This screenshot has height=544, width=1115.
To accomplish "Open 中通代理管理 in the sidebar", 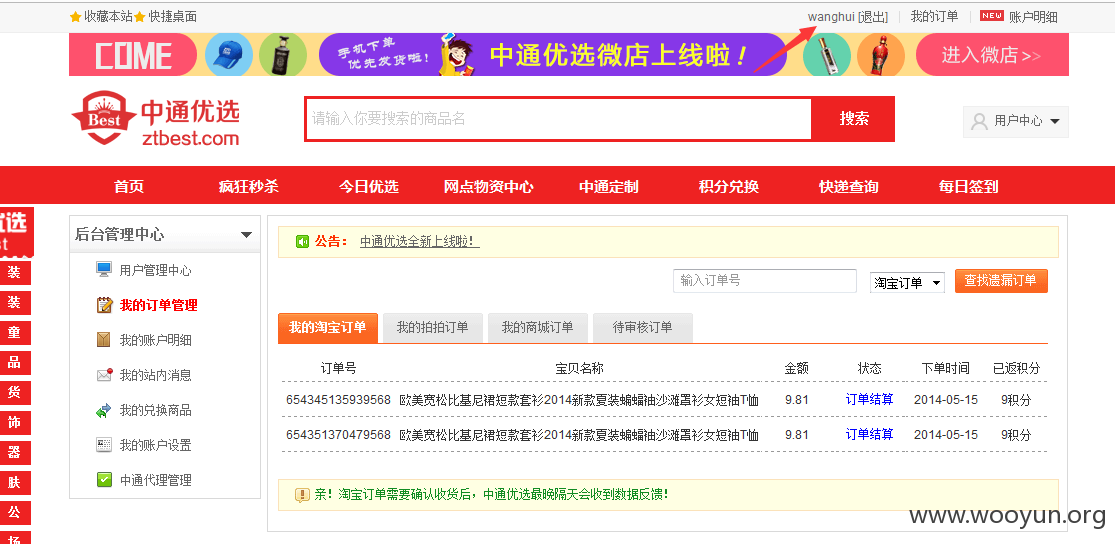I will (156, 480).
